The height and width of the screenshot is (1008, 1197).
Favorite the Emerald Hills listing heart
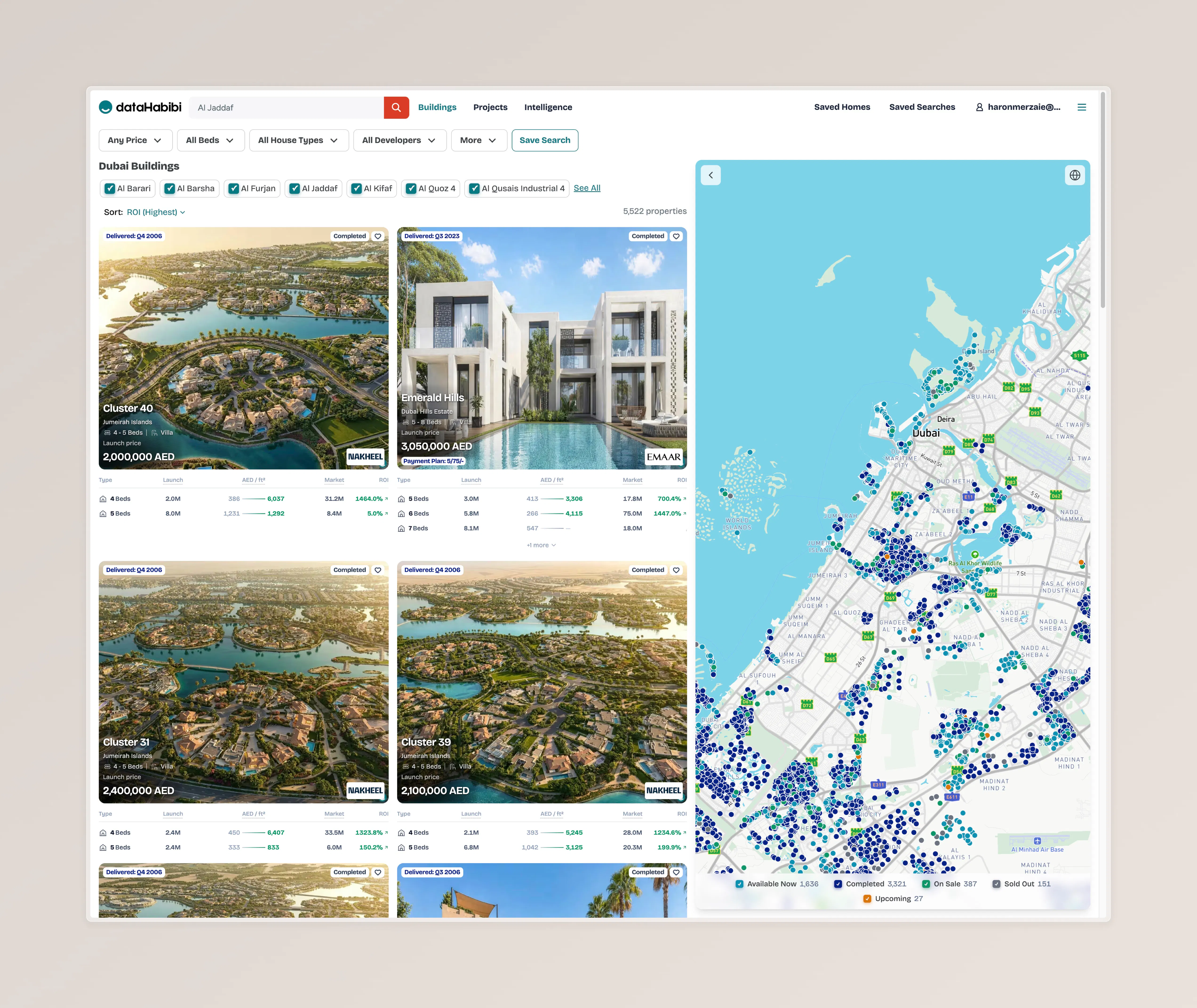pyautogui.click(x=676, y=236)
